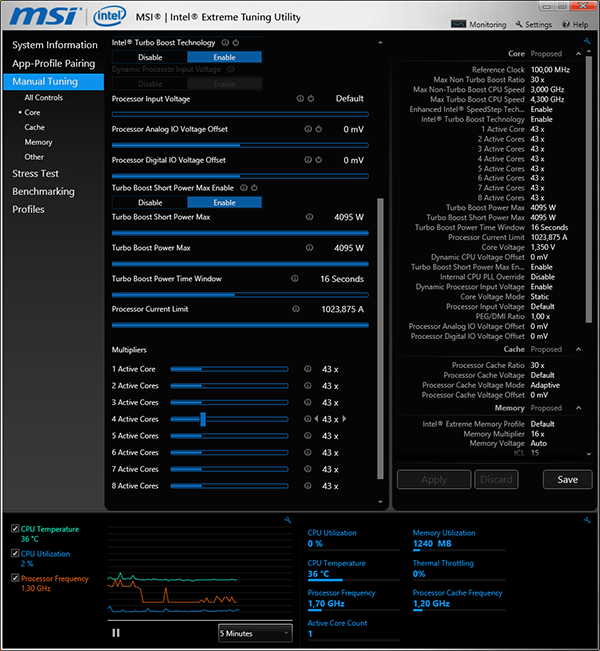The image size is (600, 651).
Task: Show info for Processor Input Voltage
Action: pyautogui.click(x=300, y=98)
